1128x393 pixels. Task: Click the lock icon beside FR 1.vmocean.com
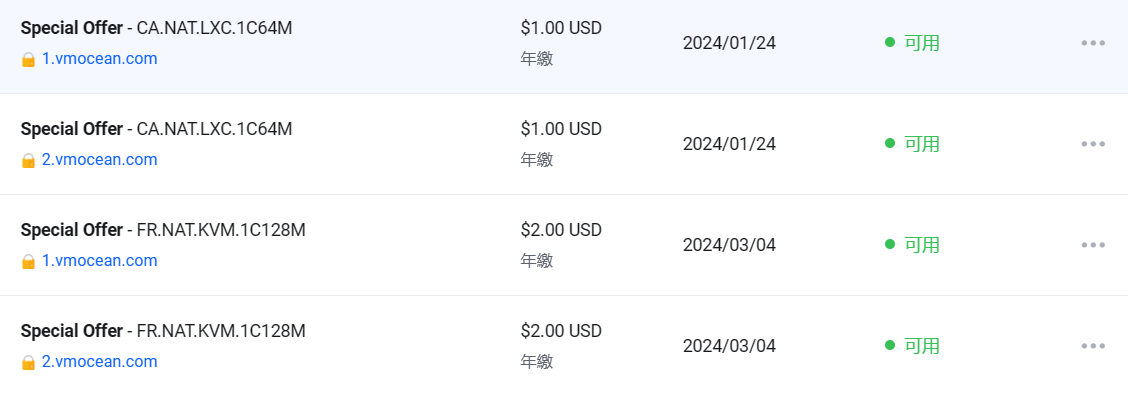tap(28, 261)
